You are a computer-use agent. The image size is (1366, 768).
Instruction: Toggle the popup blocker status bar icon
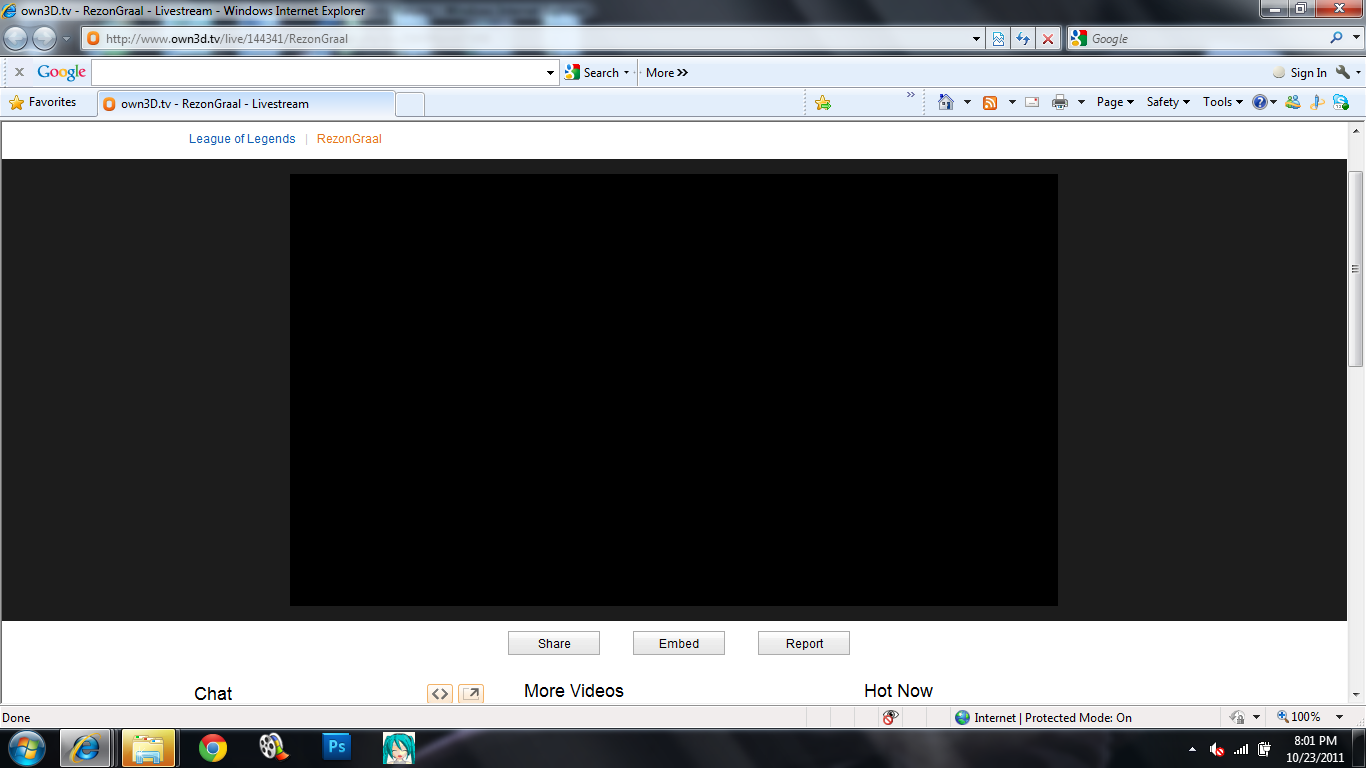(890, 717)
